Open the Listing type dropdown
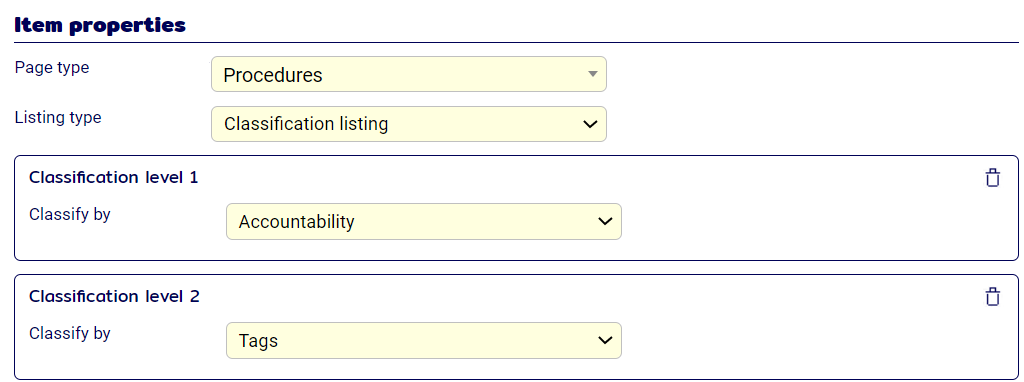This screenshot has height=382, width=1024. [x=409, y=124]
